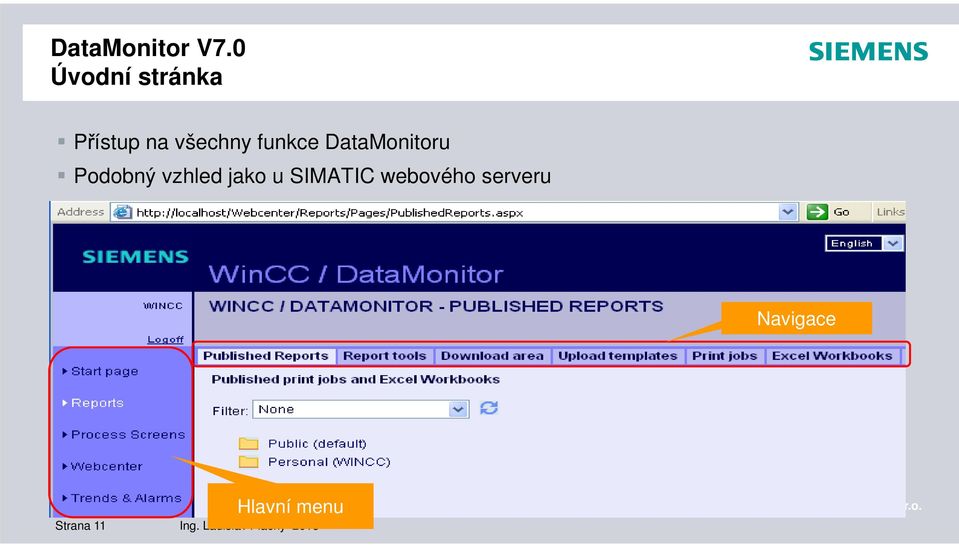959x545 pixels.
Task: Click the address URL field
Action: click(456, 213)
